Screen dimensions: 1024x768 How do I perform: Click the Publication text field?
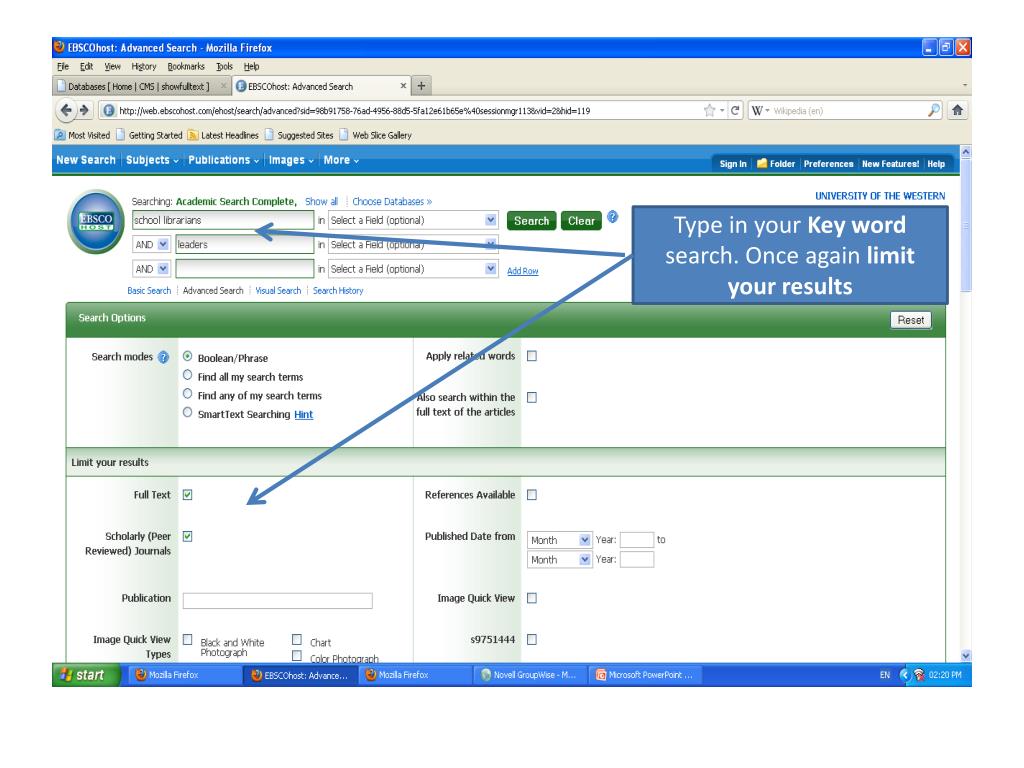278,601
